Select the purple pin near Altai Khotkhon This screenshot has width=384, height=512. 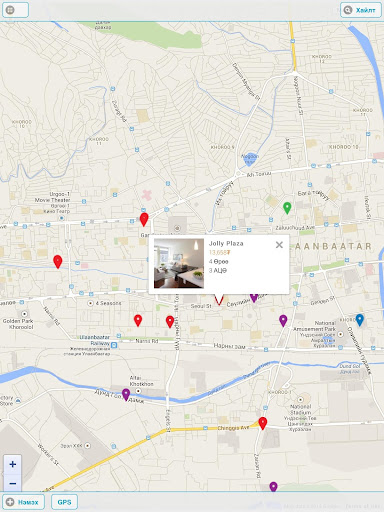126,394
